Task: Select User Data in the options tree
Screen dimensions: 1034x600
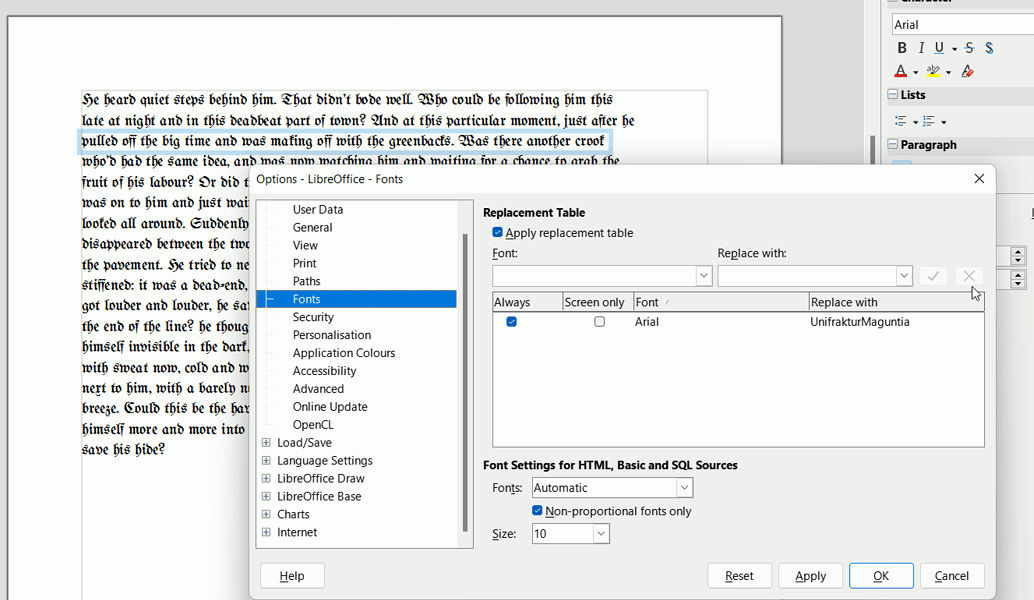Action: click(x=318, y=209)
